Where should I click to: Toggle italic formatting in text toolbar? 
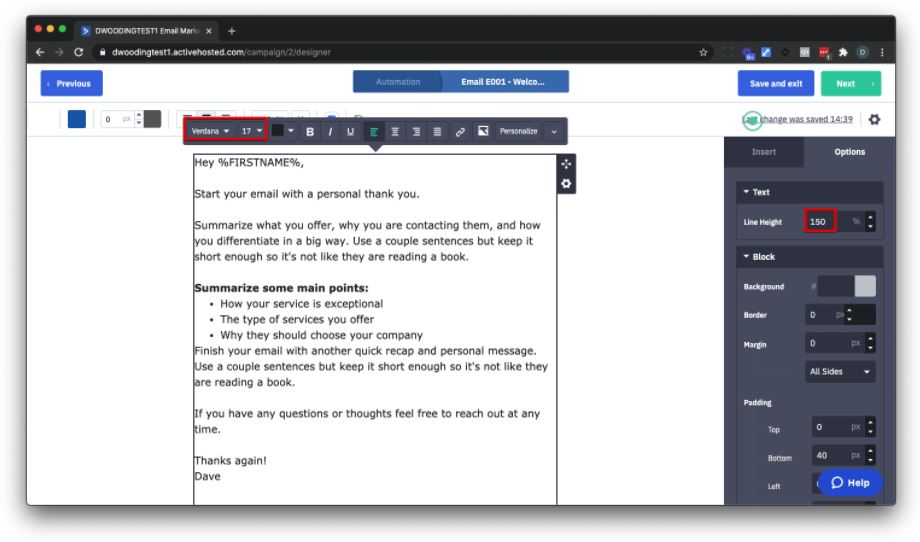330,131
